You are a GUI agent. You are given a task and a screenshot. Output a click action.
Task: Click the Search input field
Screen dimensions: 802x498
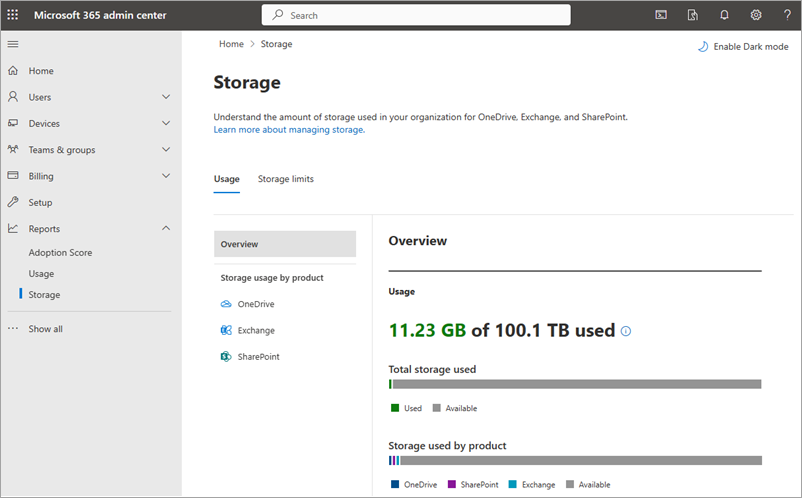416,15
